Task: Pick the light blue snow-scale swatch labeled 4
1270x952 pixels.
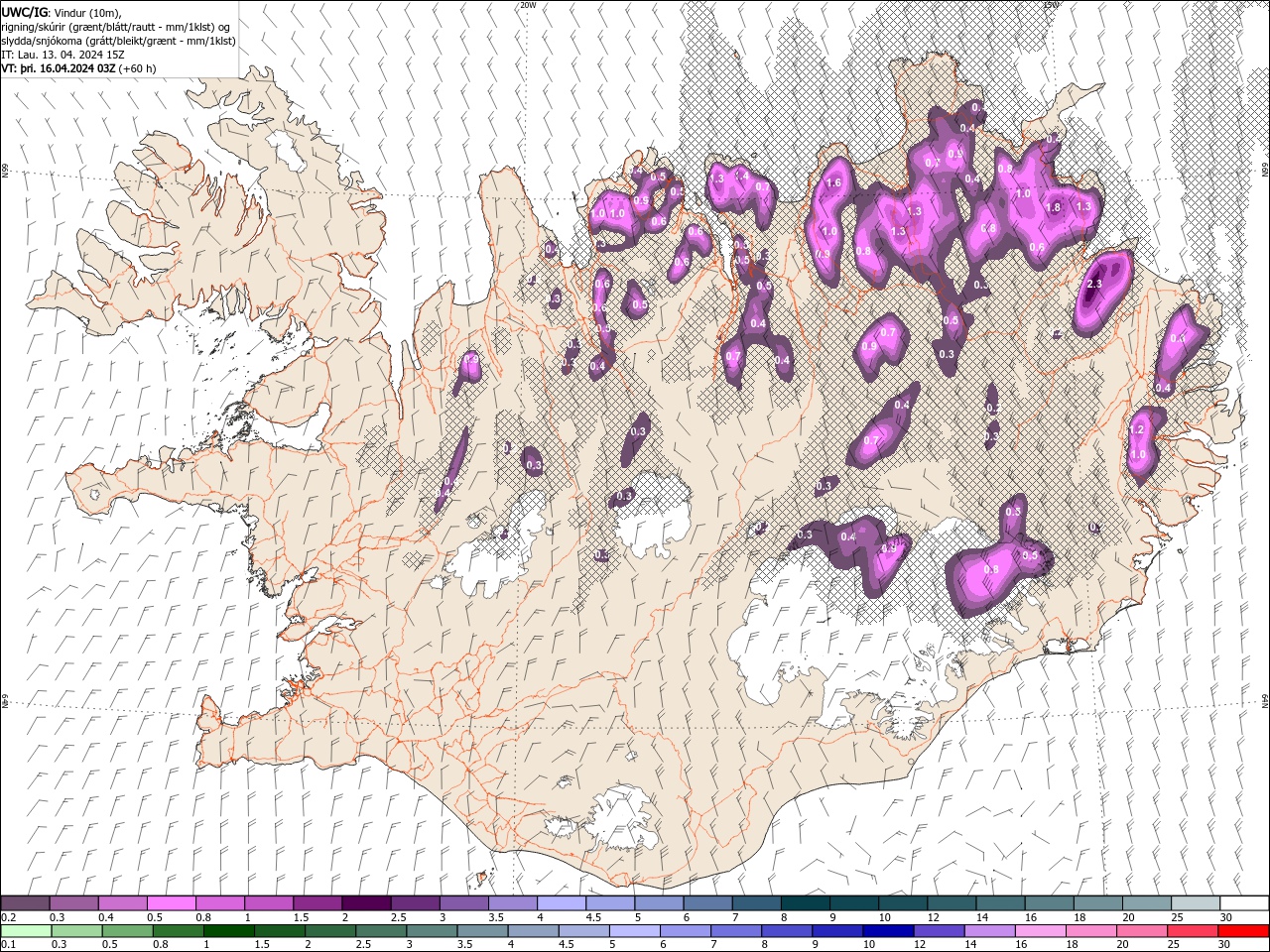Action: click(561, 903)
